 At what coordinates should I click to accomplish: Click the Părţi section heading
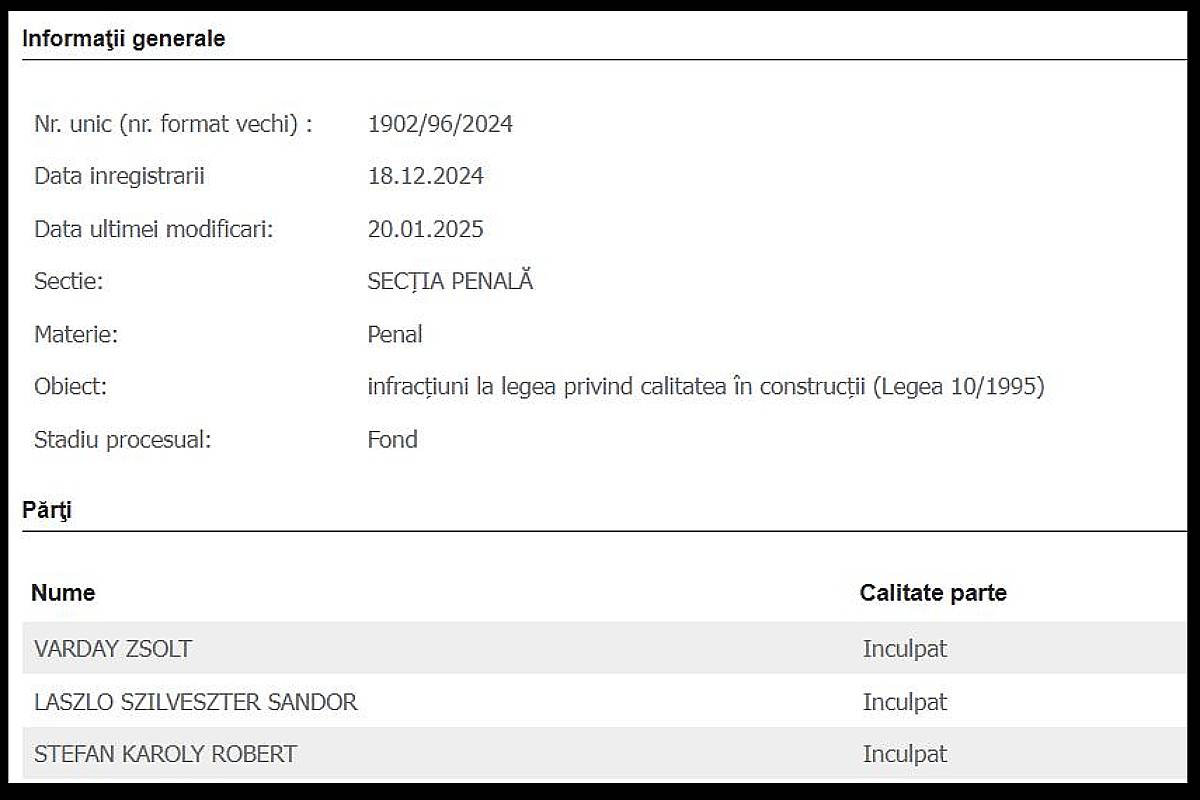pos(47,510)
